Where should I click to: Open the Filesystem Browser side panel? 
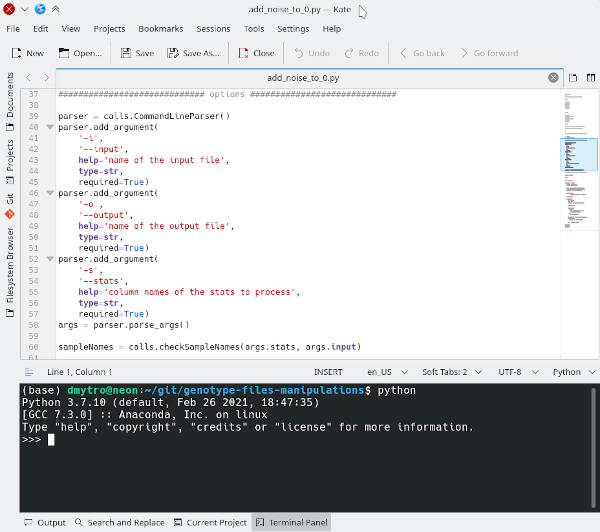tap(10, 272)
